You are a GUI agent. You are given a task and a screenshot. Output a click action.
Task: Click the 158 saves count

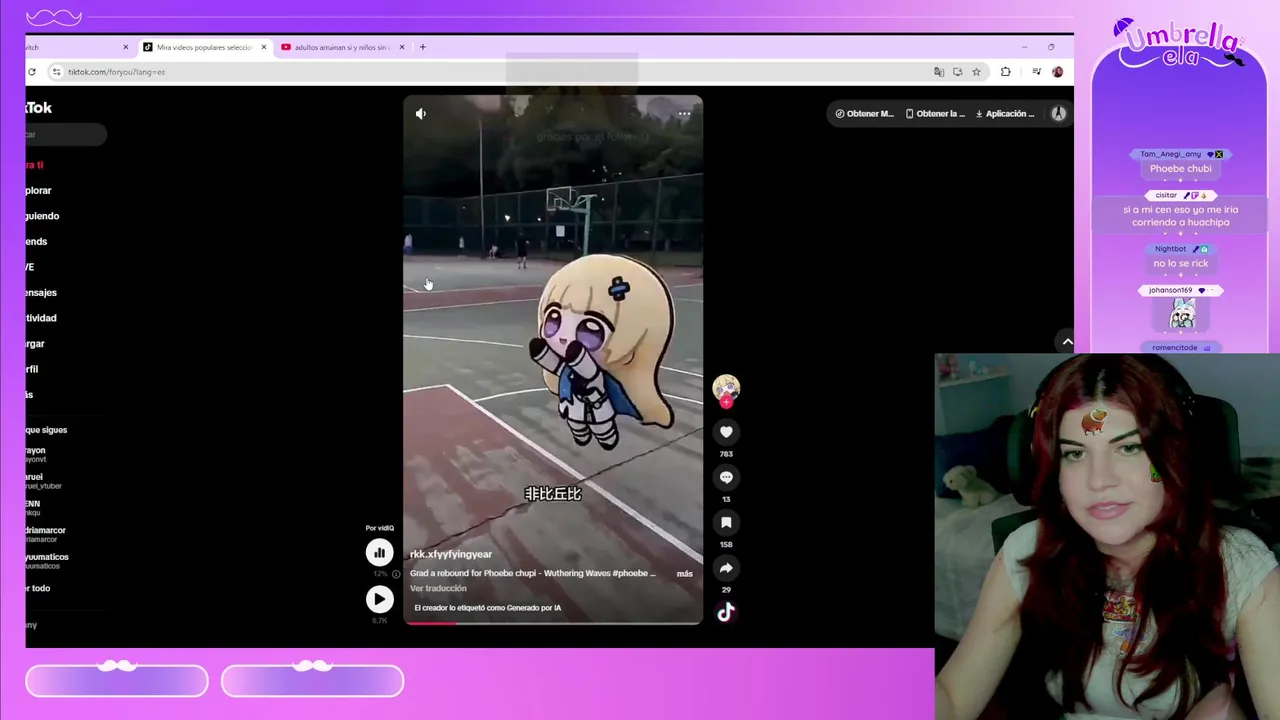pos(726,545)
